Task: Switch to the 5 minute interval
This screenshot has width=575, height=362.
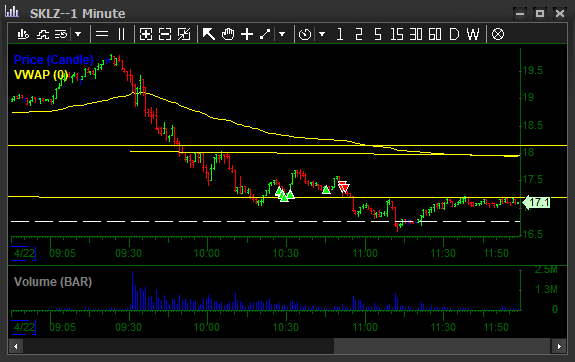Action: pos(378,34)
